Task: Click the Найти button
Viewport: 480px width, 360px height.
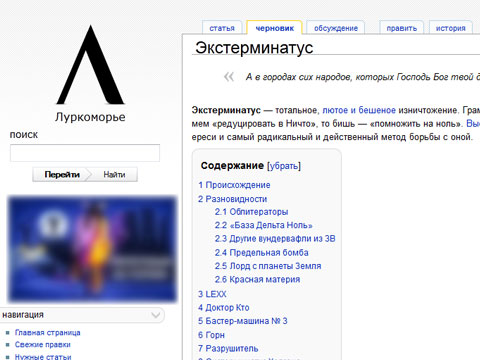Action: 114,174
